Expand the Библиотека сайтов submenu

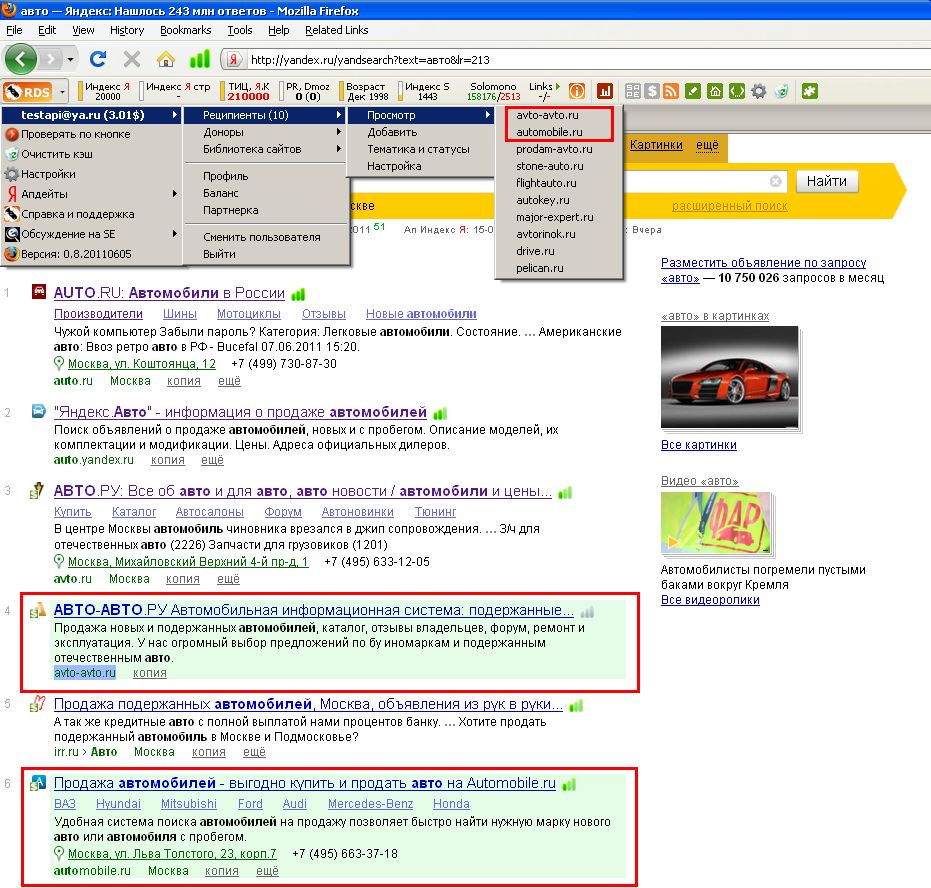pos(265,149)
